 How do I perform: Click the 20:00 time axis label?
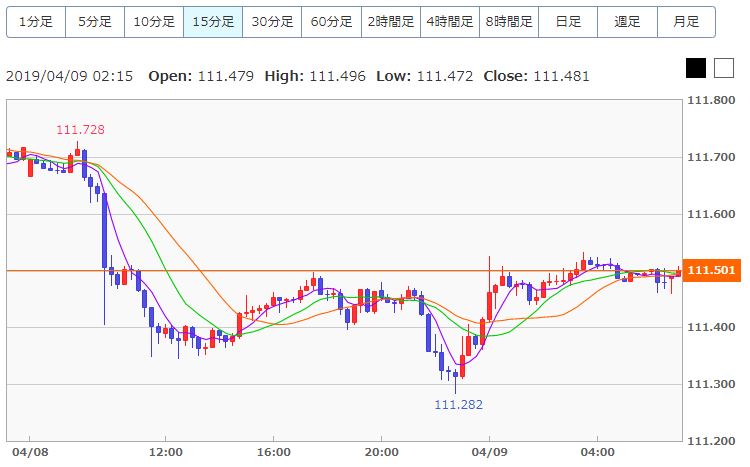381,452
